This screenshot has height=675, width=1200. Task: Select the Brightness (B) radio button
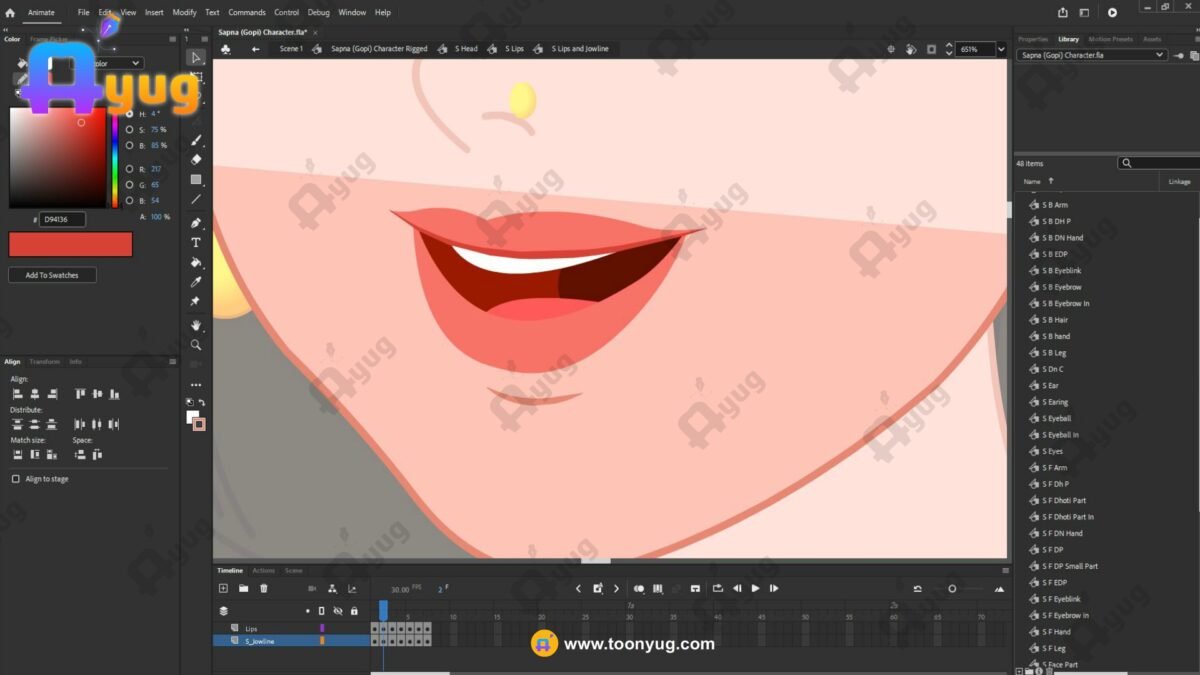pos(130,146)
